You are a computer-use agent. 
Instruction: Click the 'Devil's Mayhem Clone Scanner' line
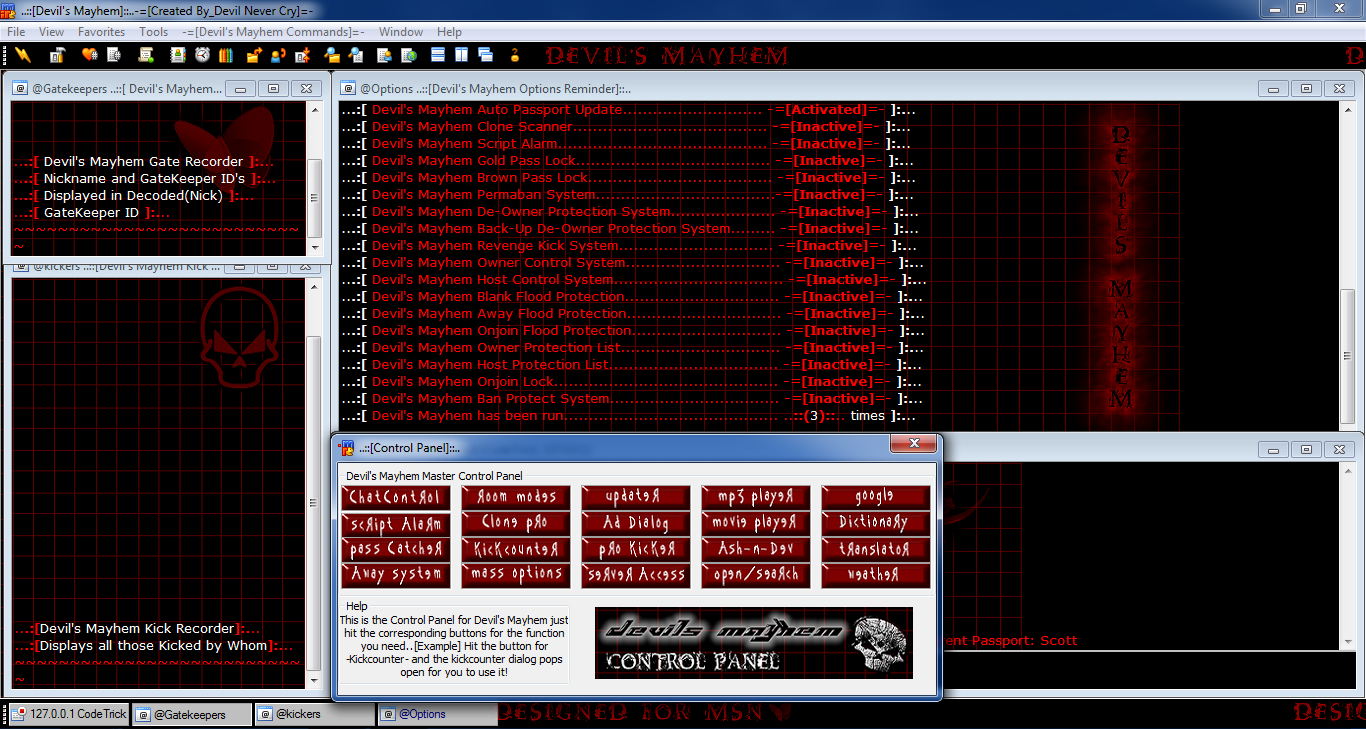628,127
